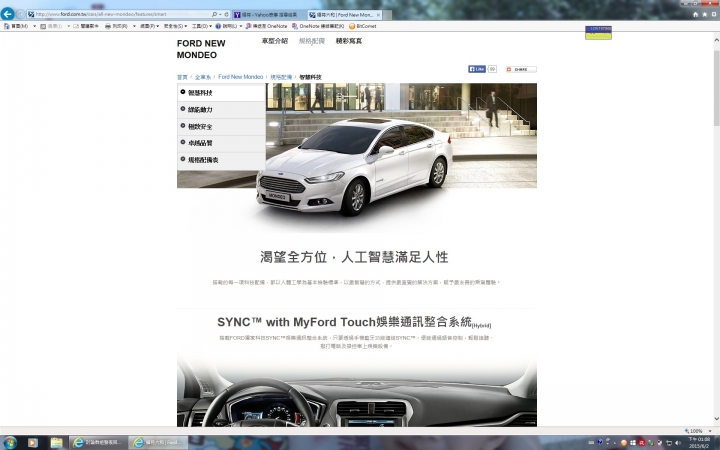Open the 100% zoom level dropdown
Image resolution: width=720 pixels, height=450 pixels.
(x=710, y=431)
